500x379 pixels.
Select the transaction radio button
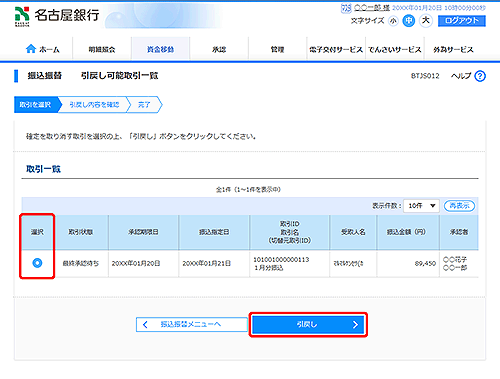[37, 263]
